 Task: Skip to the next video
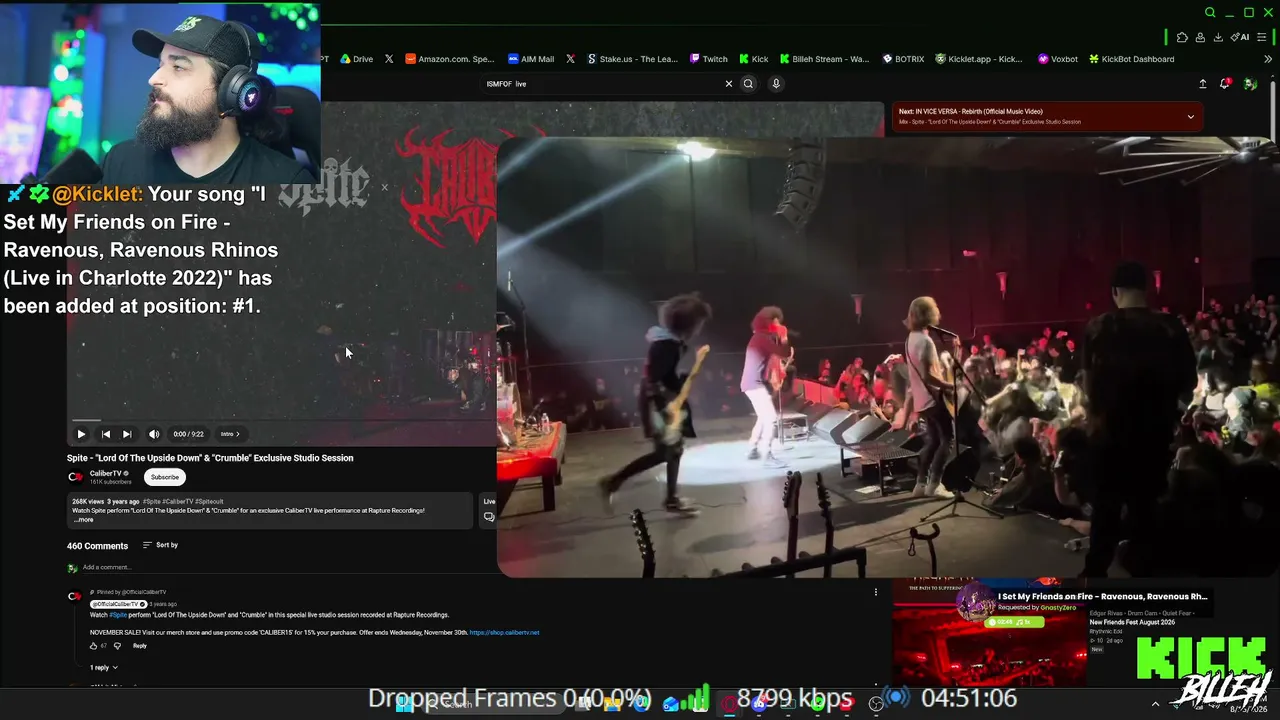(x=127, y=434)
